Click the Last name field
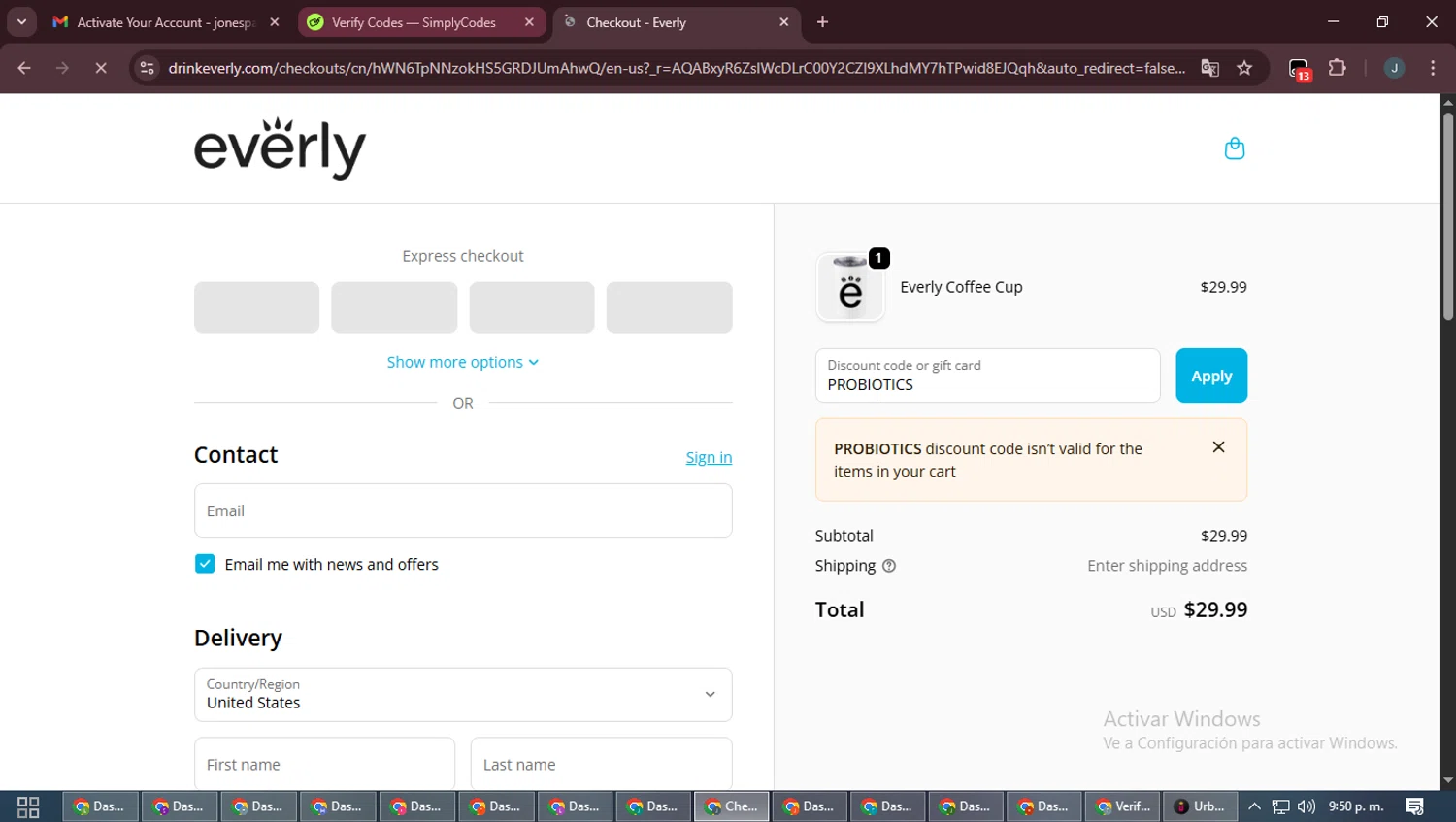 point(601,764)
